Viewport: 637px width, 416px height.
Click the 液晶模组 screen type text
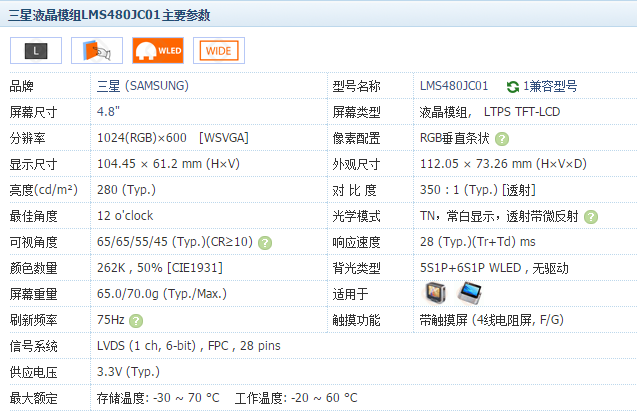click(444, 112)
